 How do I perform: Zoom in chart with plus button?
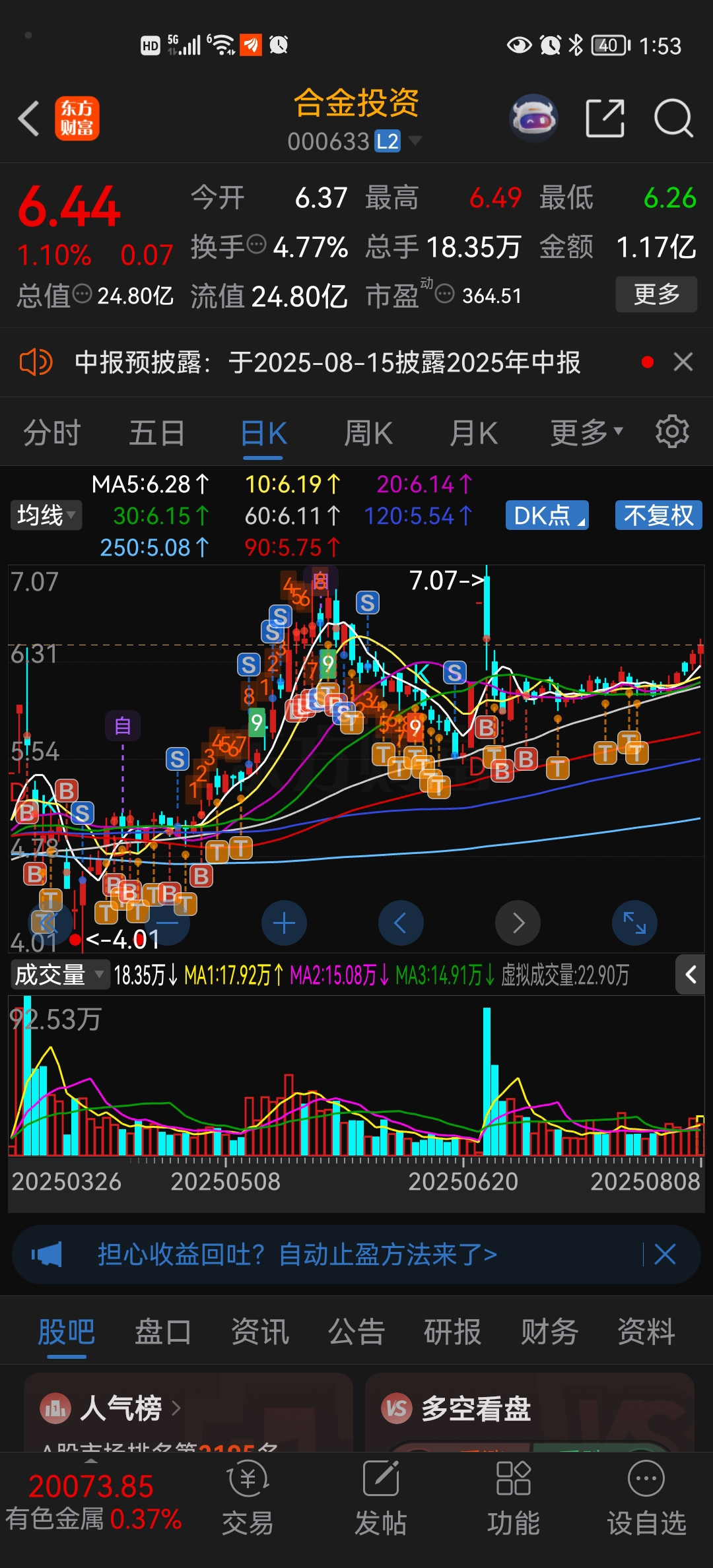tap(284, 923)
